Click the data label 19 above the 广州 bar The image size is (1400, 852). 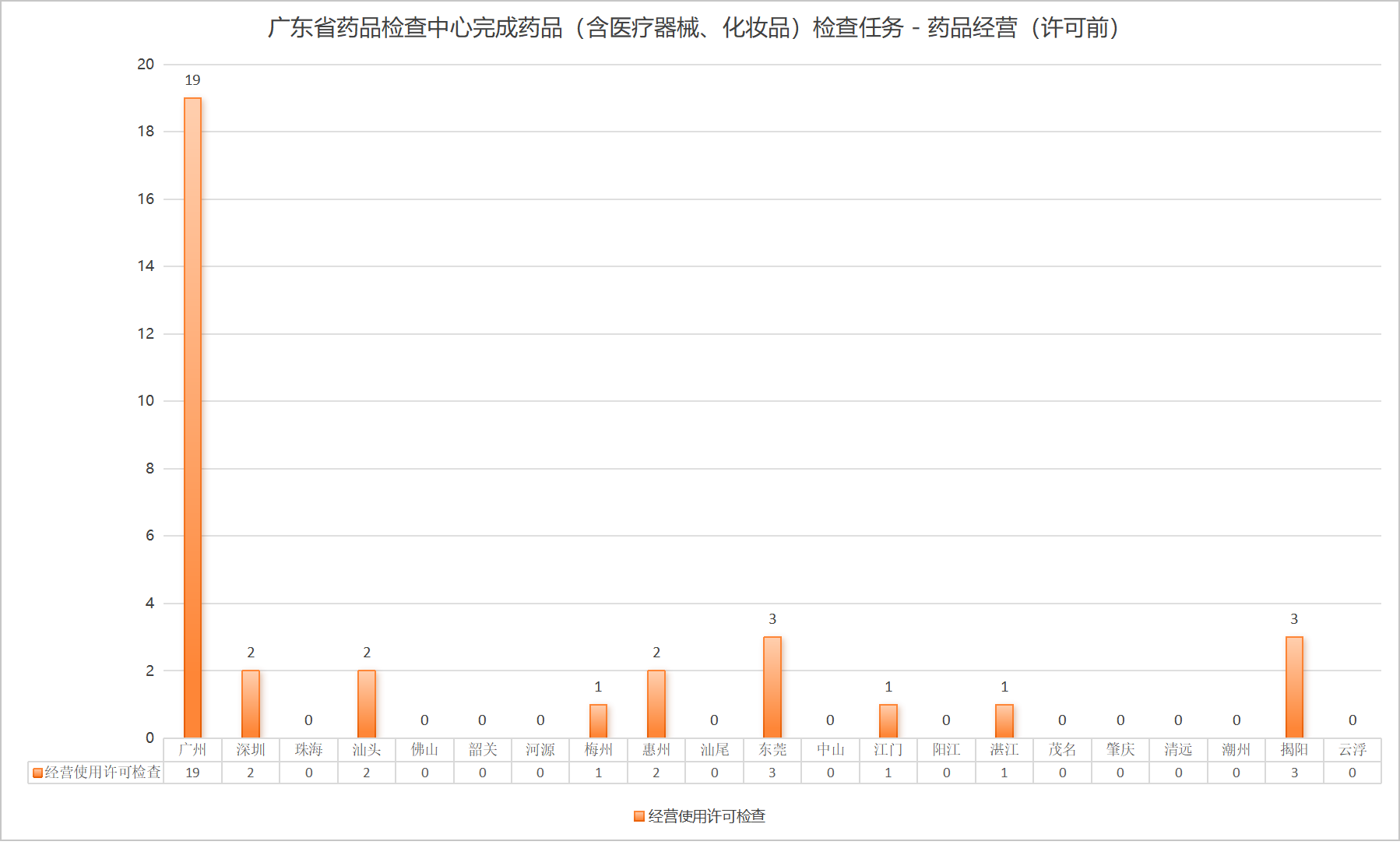(x=192, y=80)
